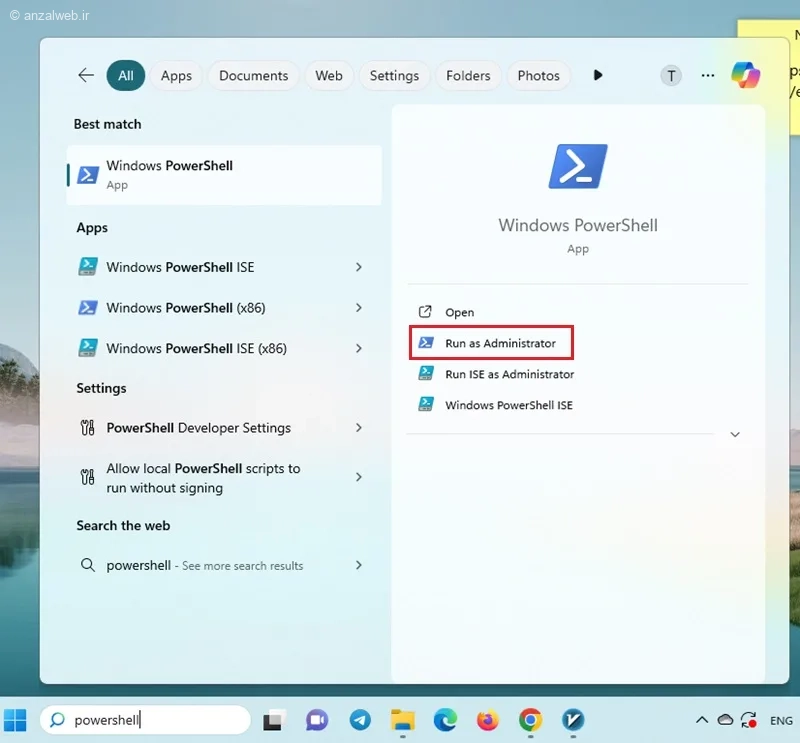Click the T user account avatar
Screen dimensions: 800x743
(x=671, y=76)
